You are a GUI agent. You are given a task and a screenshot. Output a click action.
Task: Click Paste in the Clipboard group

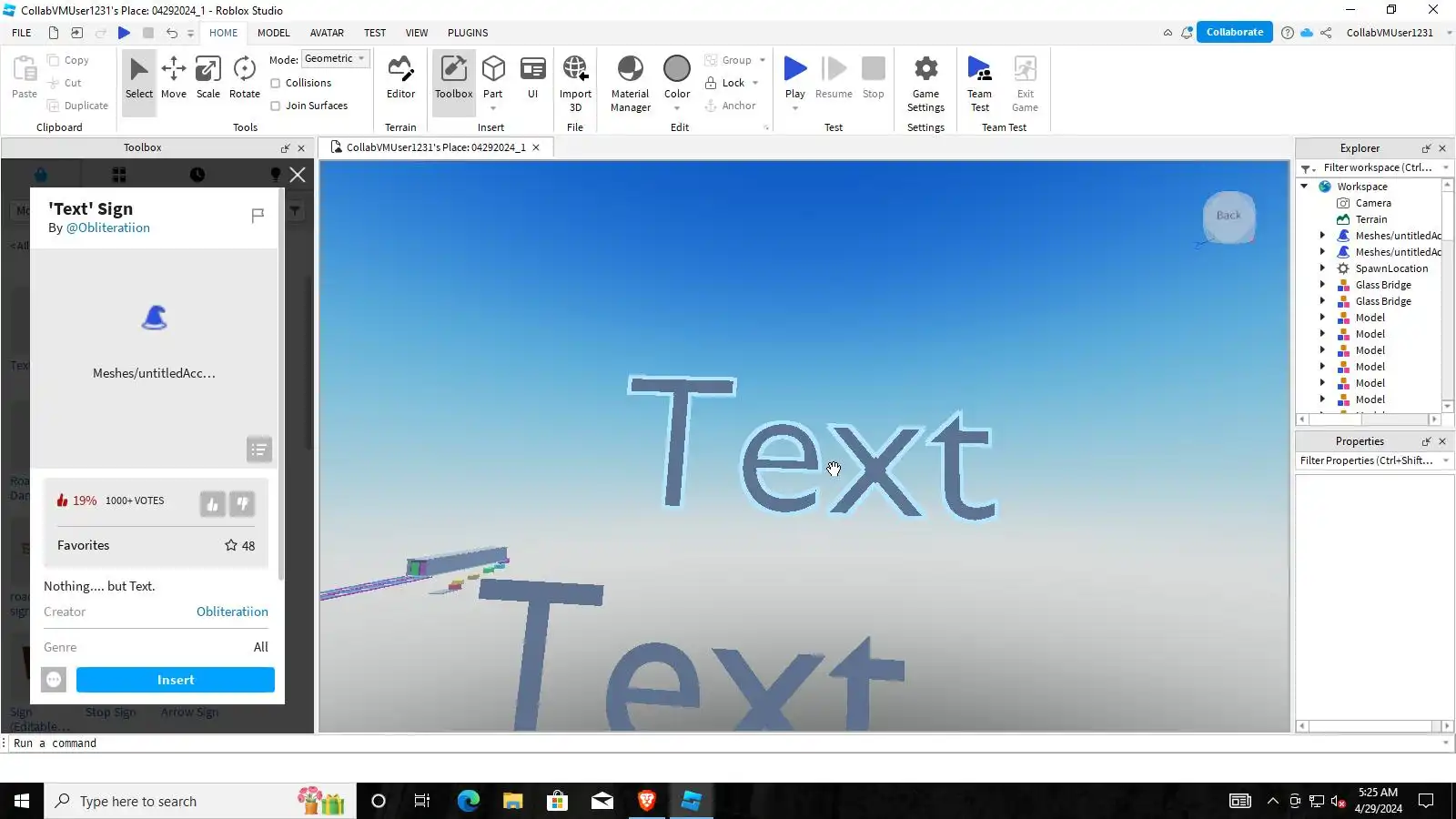(25, 78)
